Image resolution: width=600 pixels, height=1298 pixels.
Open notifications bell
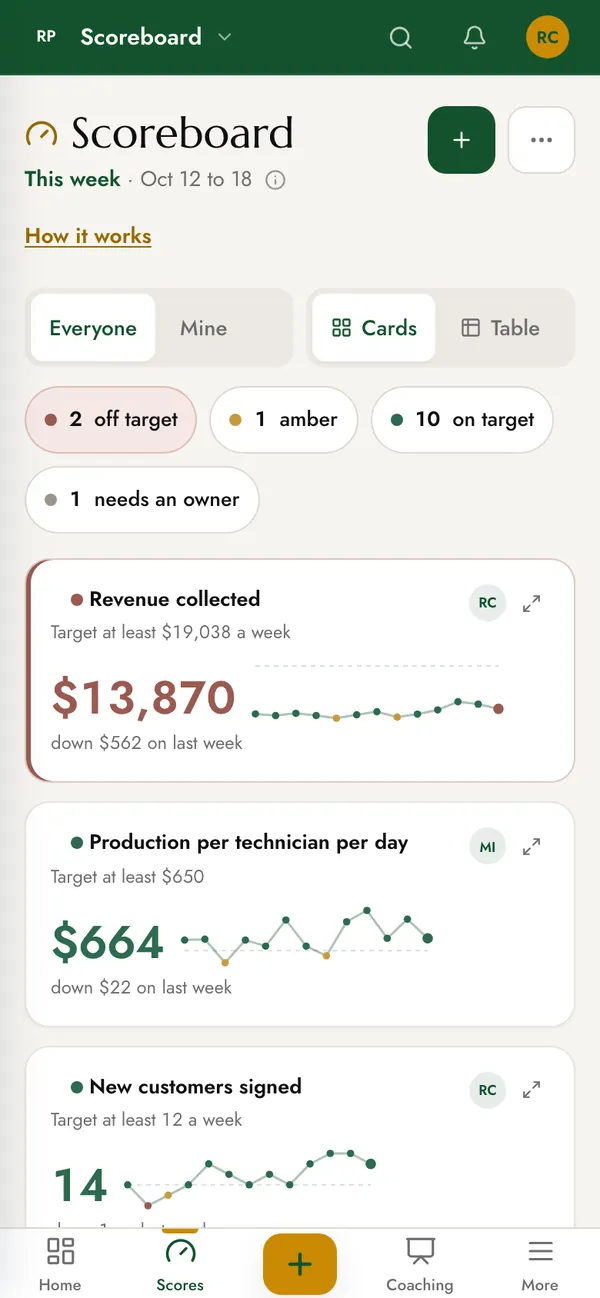474,38
